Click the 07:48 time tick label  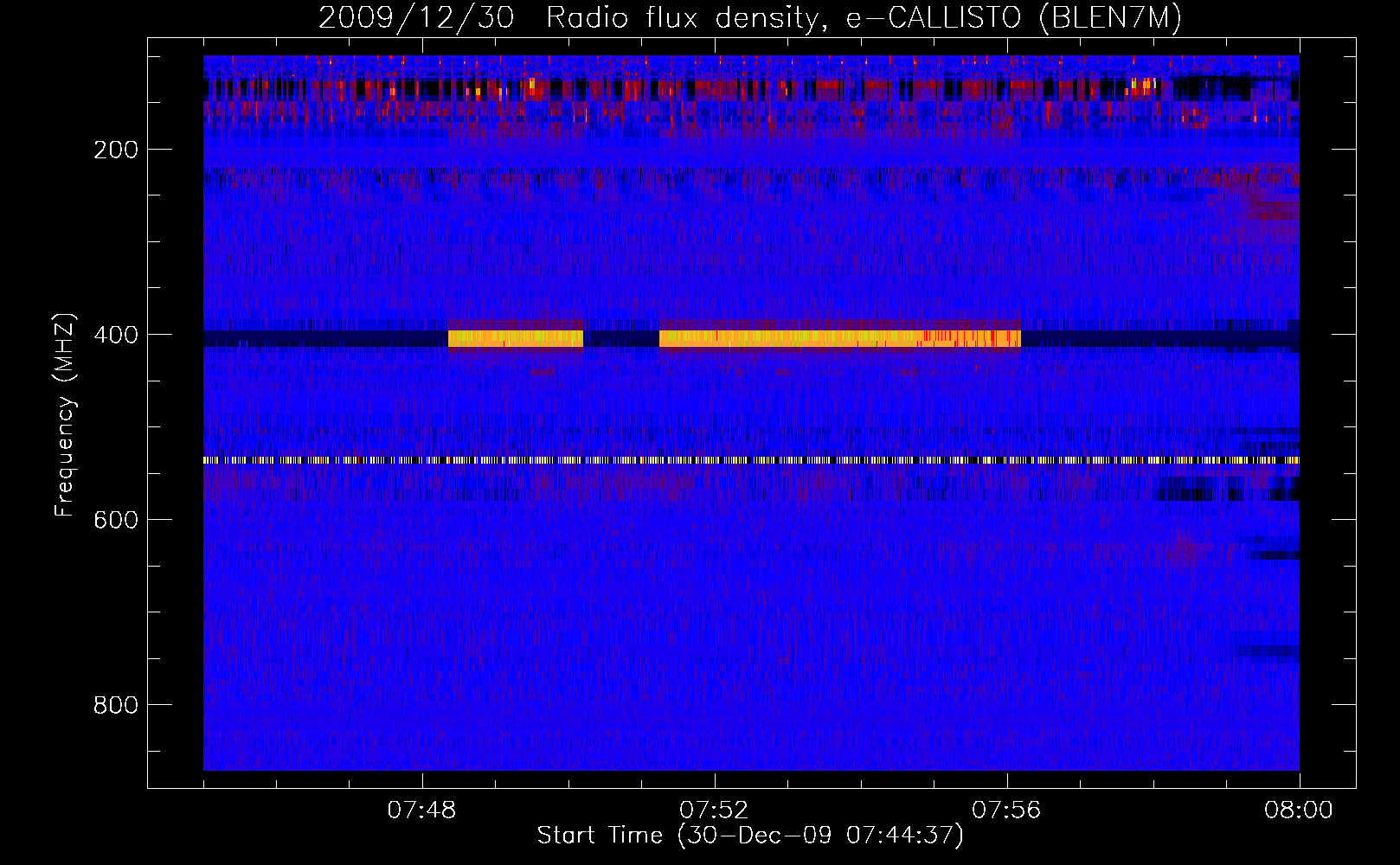(x=422, y=811)
